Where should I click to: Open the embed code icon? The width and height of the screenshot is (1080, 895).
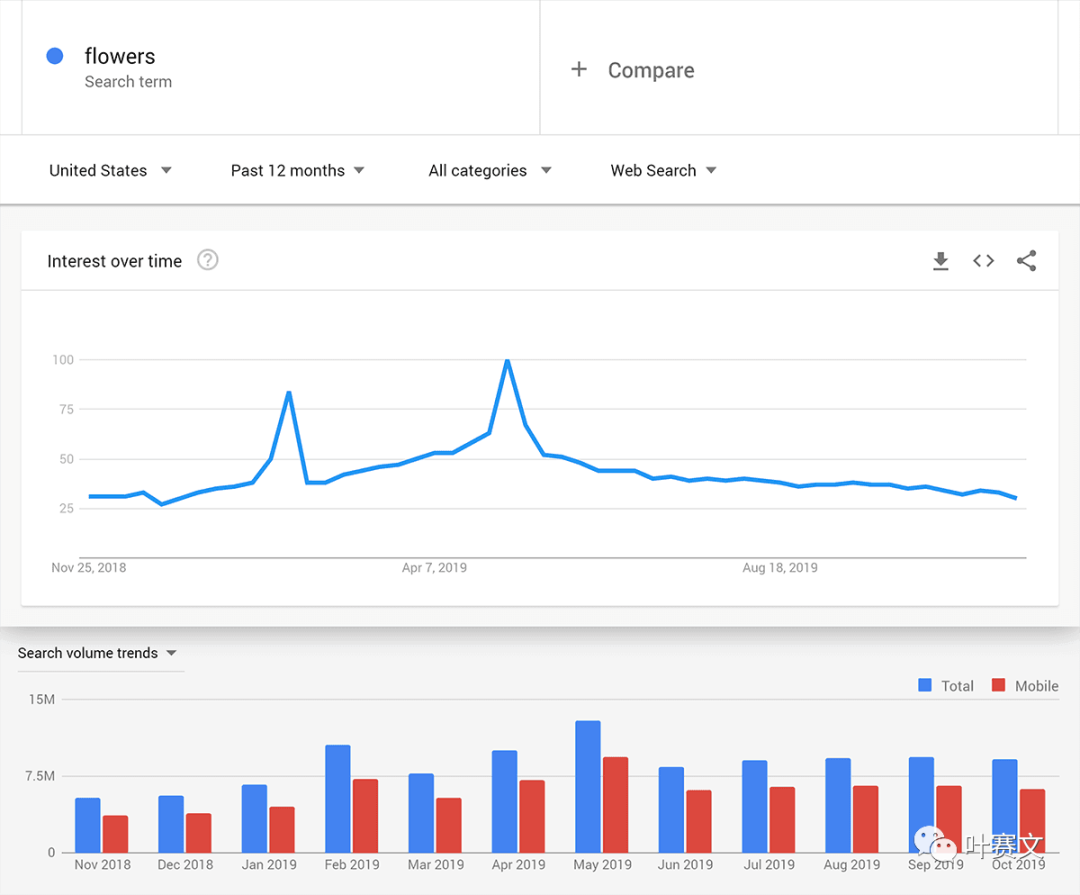[984, 260]
